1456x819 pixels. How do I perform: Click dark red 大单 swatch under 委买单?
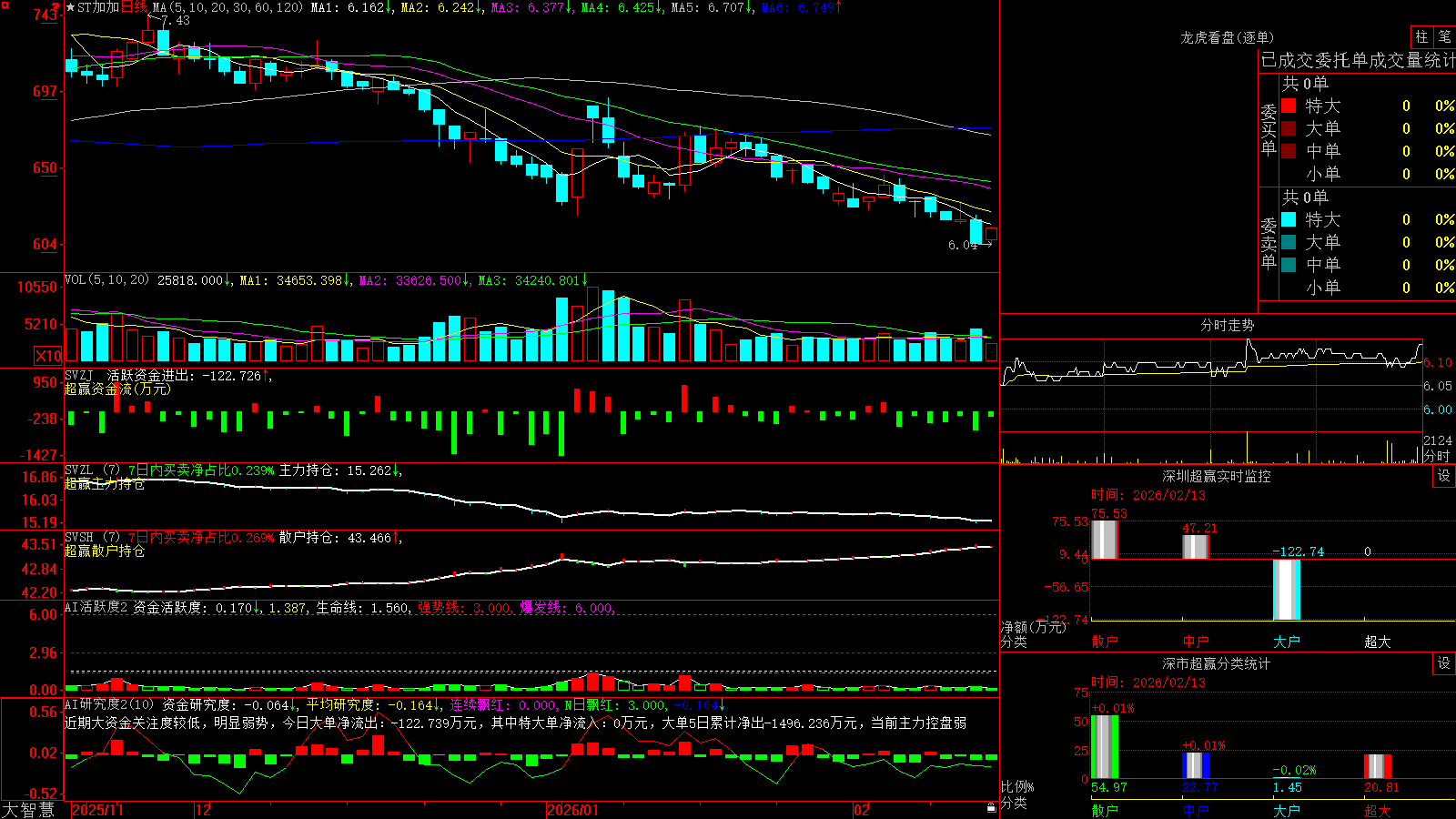coord(1289,128)
